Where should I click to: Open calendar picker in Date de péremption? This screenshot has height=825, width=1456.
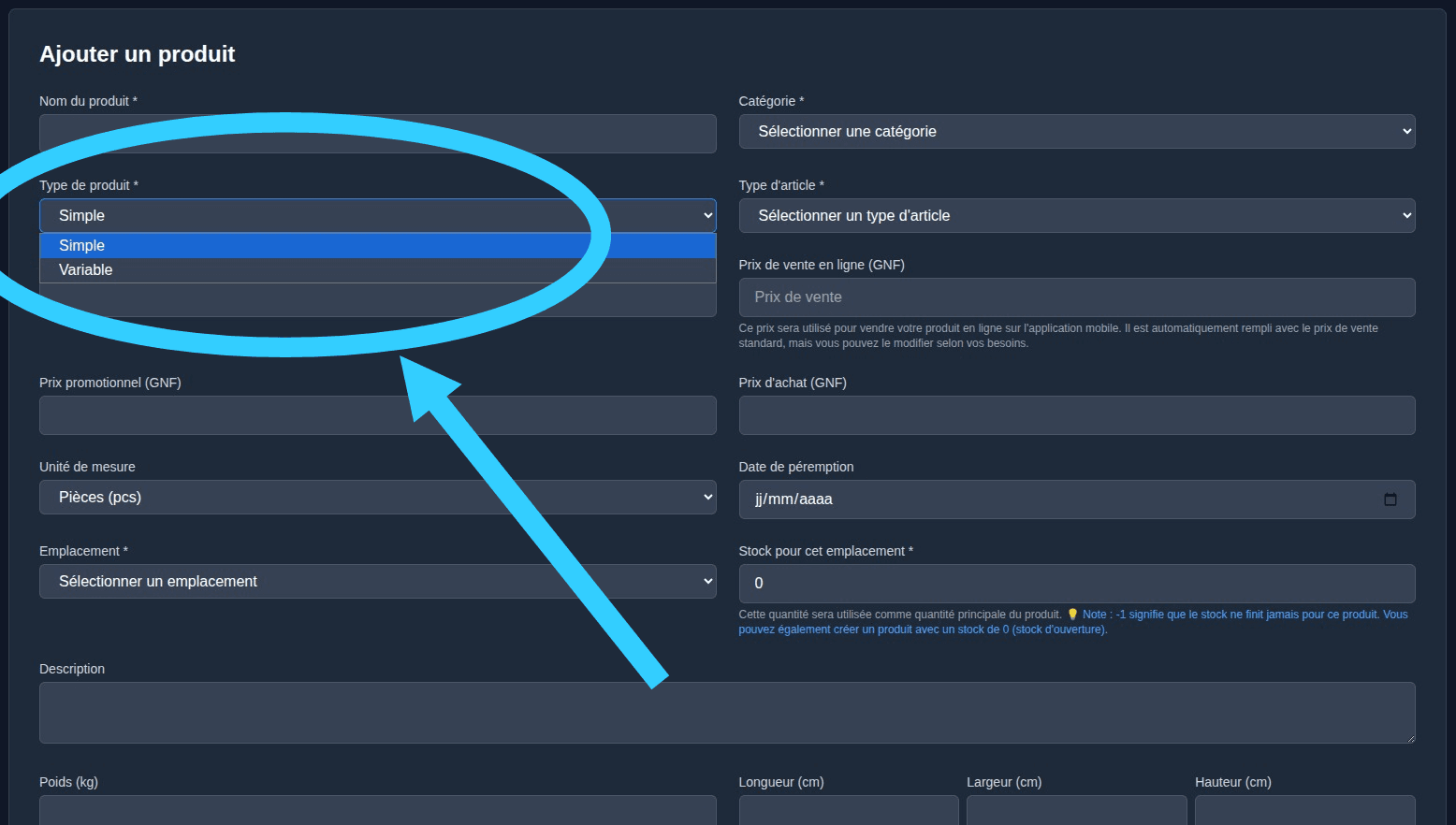tap(1390, 499)
